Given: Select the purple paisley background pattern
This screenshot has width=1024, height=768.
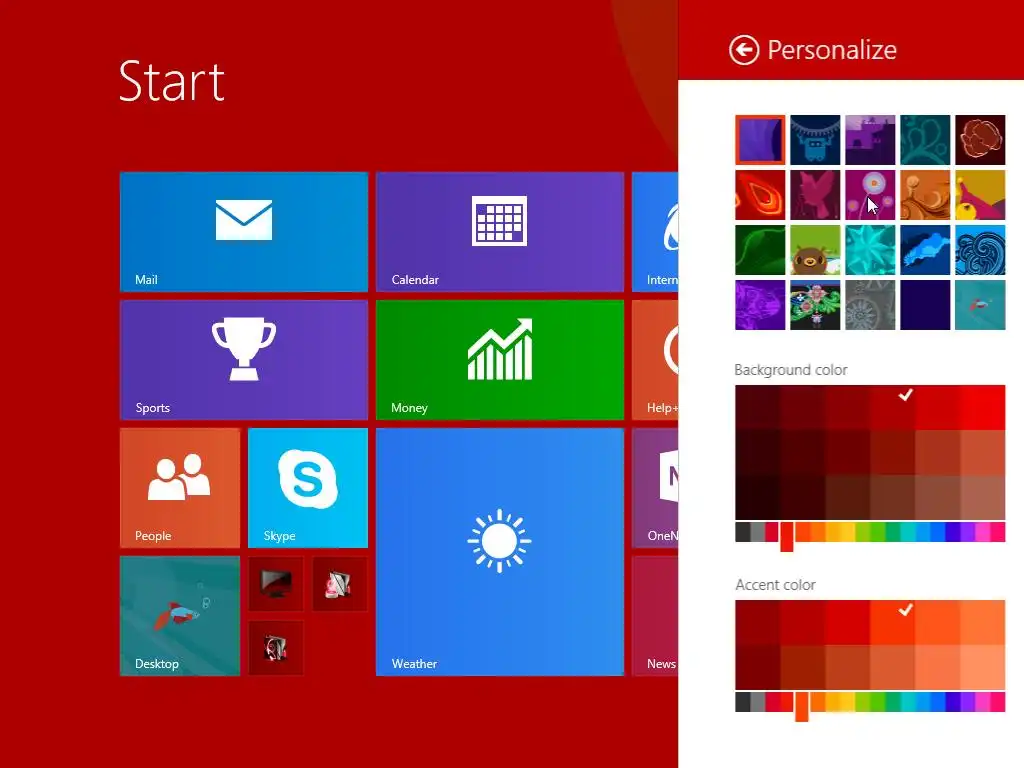Looking at the screenshot, I should [760, 305].
